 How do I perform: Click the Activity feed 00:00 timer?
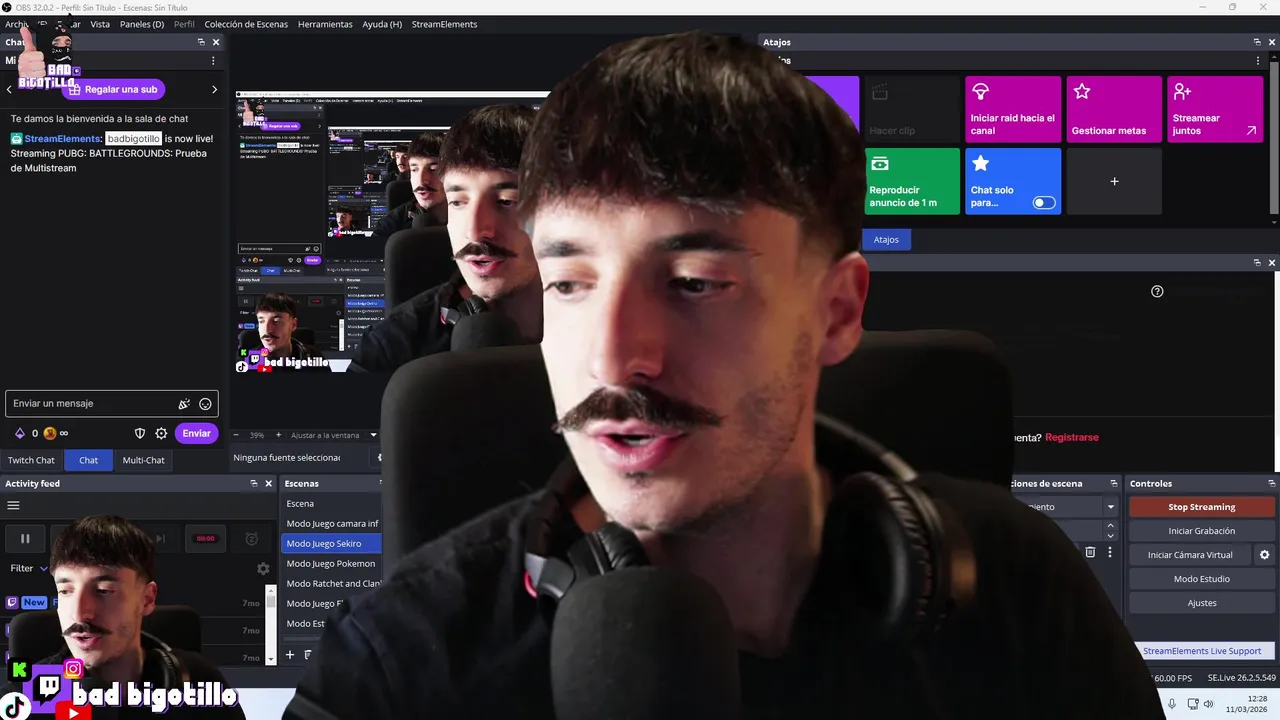(205, 539)
